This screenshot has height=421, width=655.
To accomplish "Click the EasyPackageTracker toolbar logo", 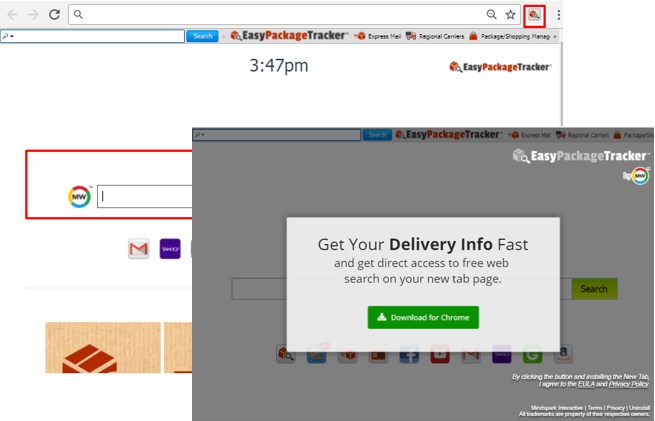I will (x=289, y=36).
